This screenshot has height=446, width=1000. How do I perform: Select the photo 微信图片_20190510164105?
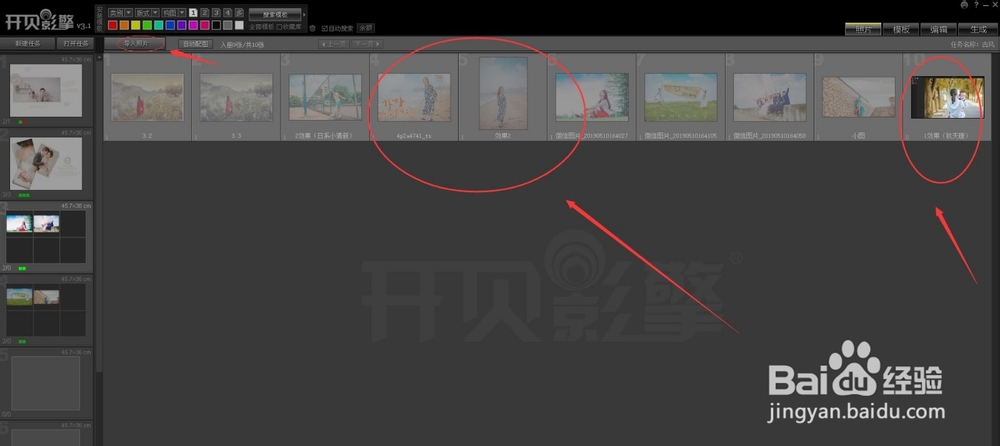point(680,97)
